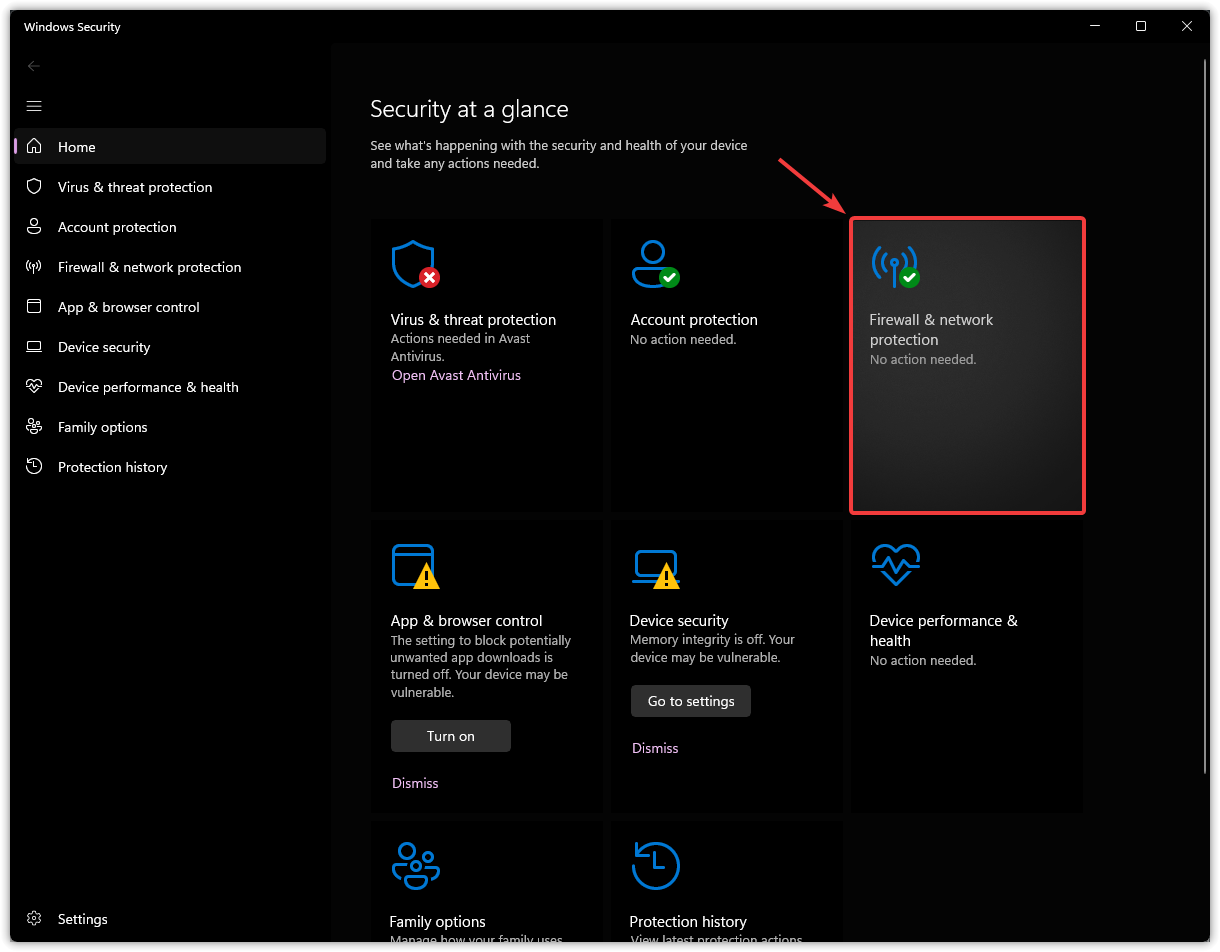1220x952 pixels.
Task: Click the Virus & threat protection shield tile icon
Action: [x=414, y=264]
